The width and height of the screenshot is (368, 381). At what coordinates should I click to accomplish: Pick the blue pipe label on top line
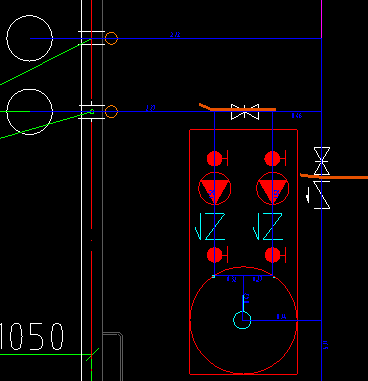pos(175,34)
